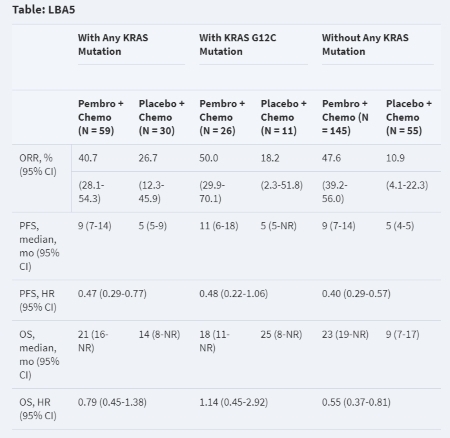This screenshot has width=450, height=438.
Task: Select the With Any KRAS Mutation header
Action: coord(113,44)
